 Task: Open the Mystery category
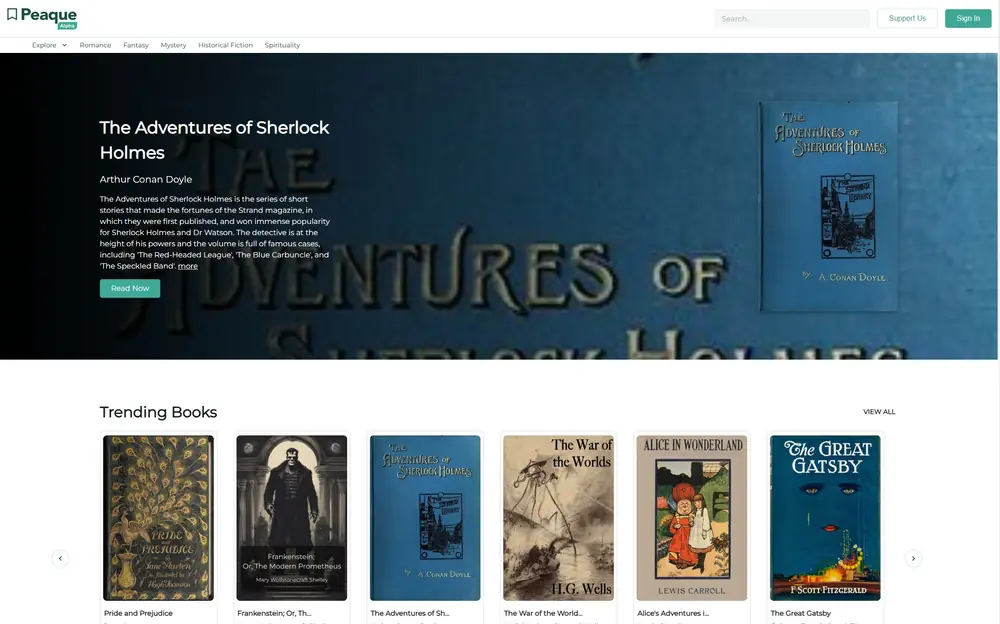click(173, 45)
